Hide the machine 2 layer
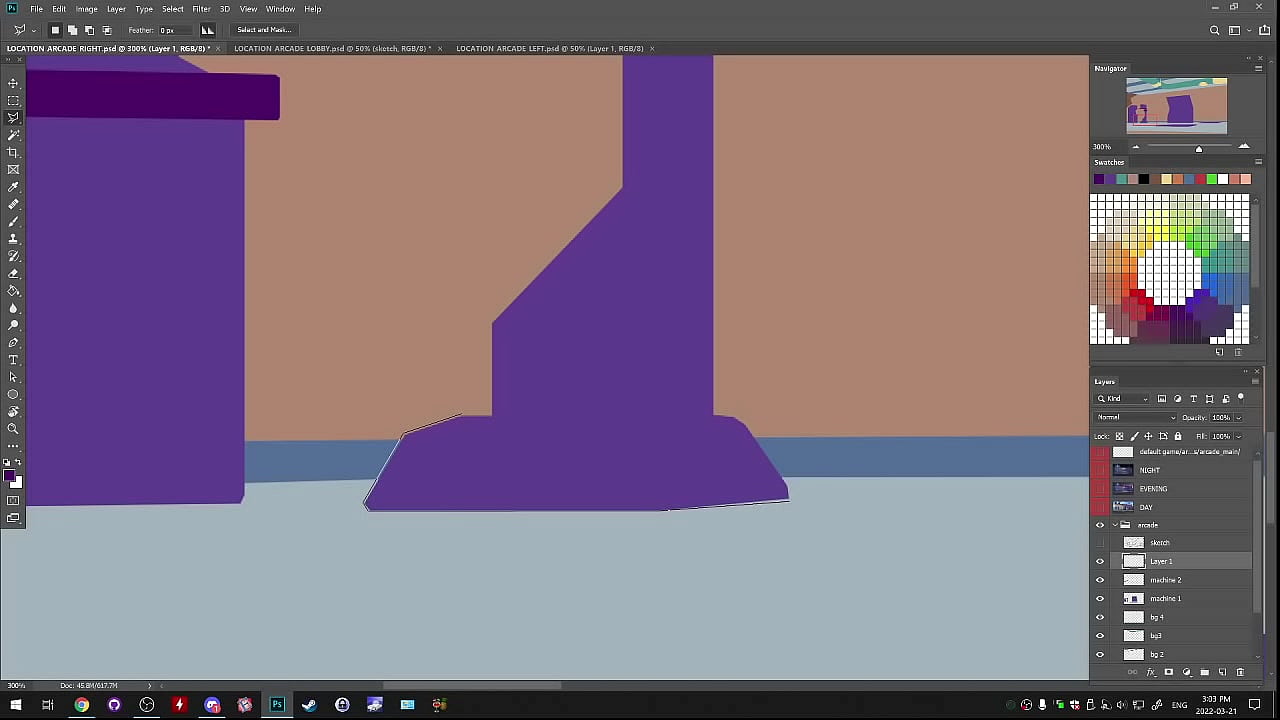 click(1100, 580)
